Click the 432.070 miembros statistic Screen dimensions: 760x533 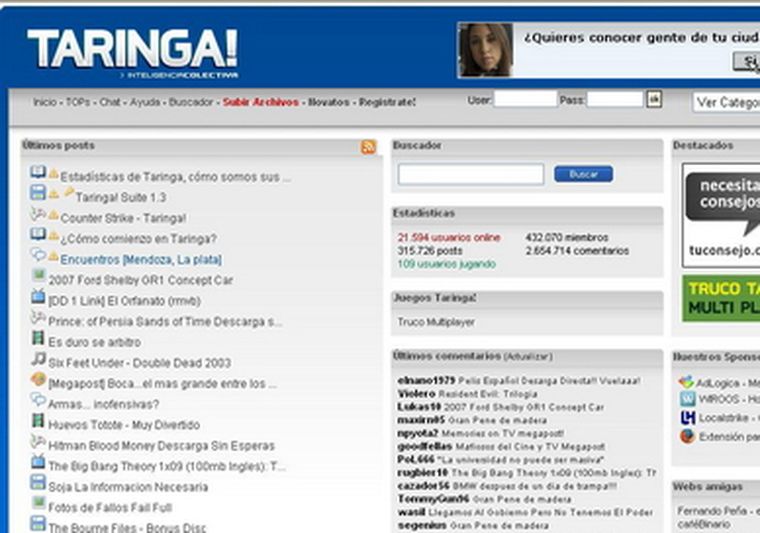click(567, 237)
